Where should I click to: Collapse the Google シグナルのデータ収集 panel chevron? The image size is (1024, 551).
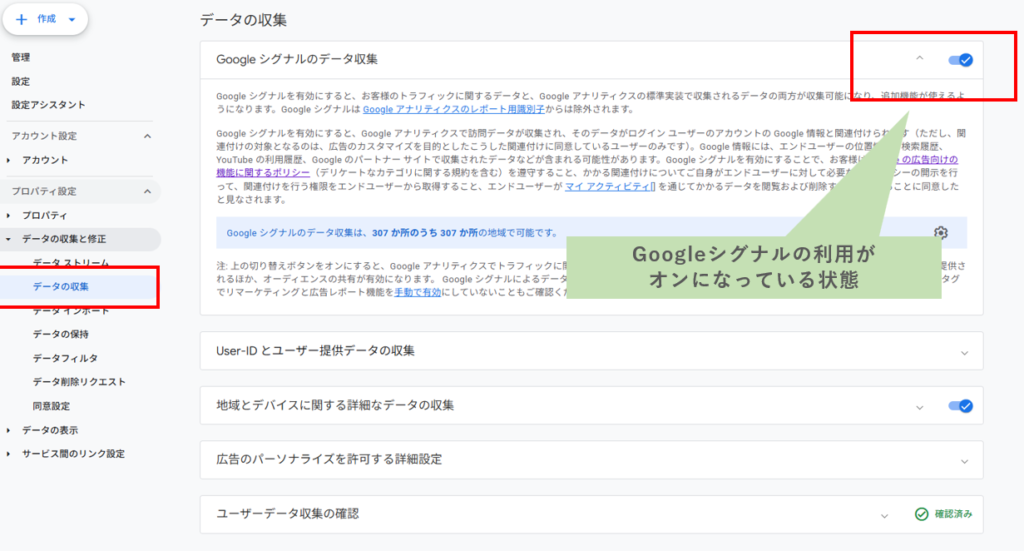click(919, 59)
